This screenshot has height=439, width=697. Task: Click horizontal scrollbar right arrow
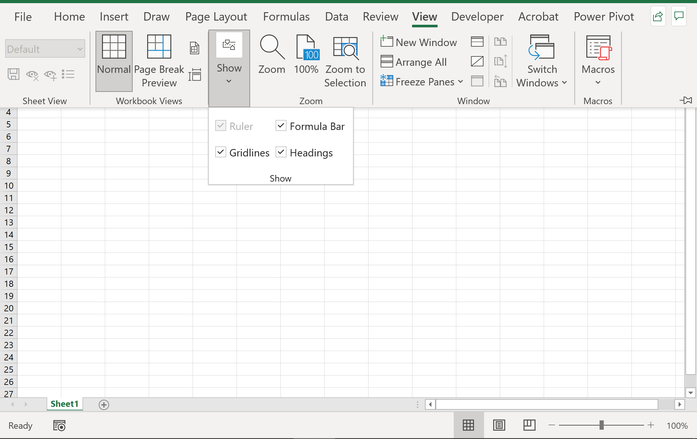coord(679,404)
